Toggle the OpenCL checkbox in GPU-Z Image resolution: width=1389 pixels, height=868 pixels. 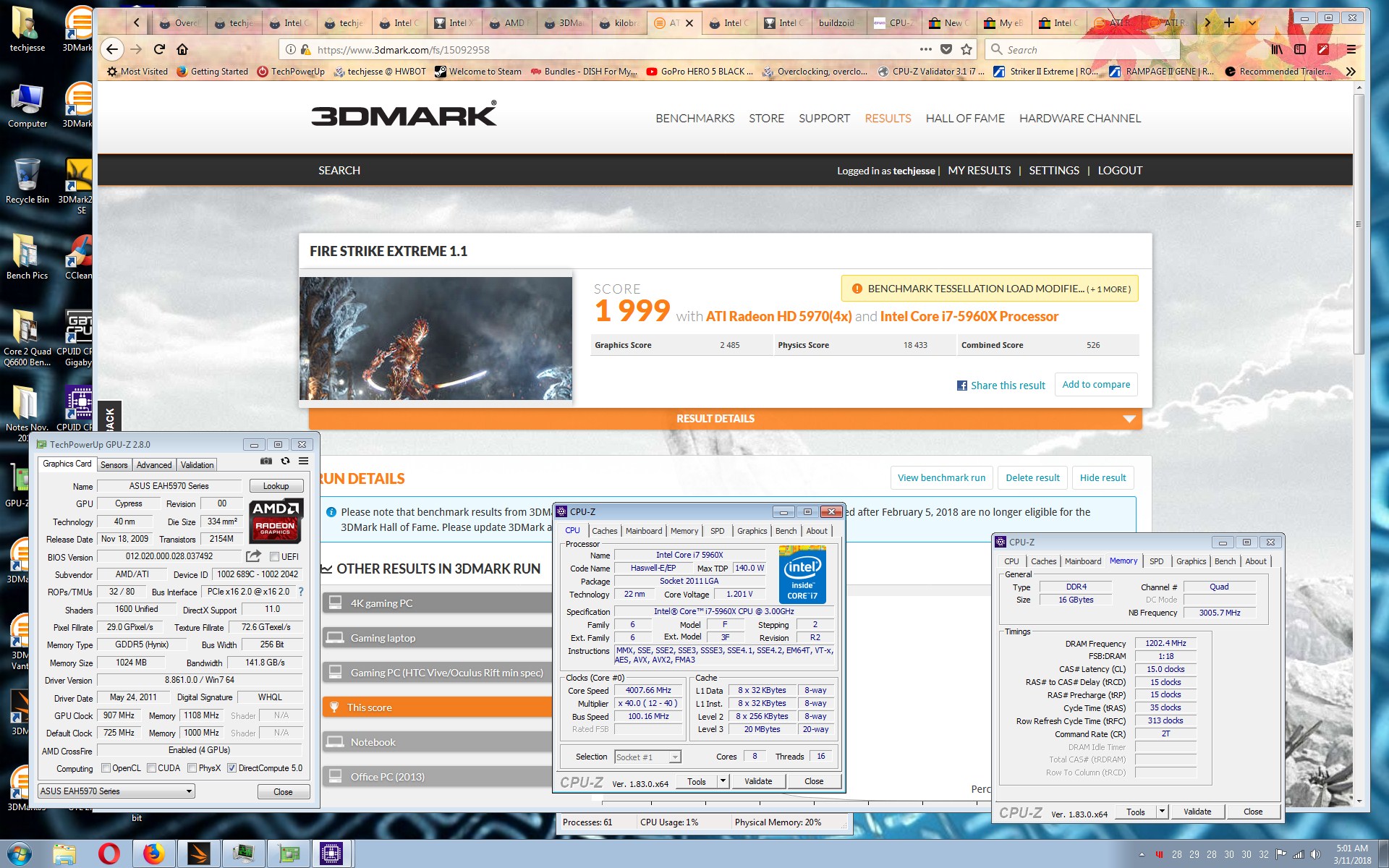106,768
